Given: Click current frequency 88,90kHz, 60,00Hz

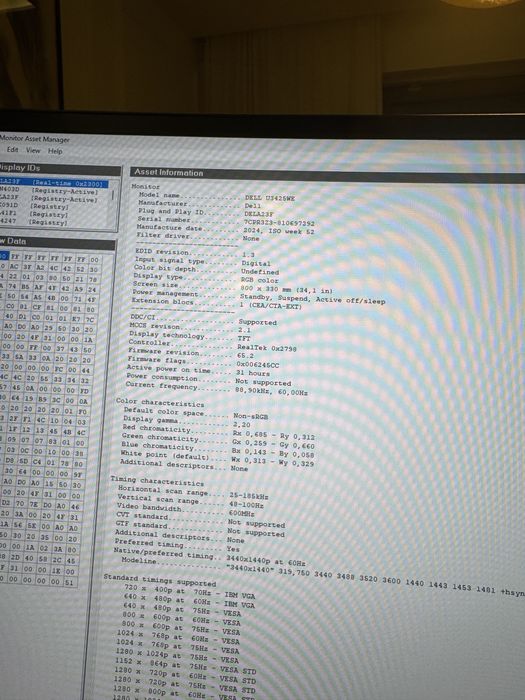Looking at the screenshot, I should pyautogui.click(x=271, y=391).
